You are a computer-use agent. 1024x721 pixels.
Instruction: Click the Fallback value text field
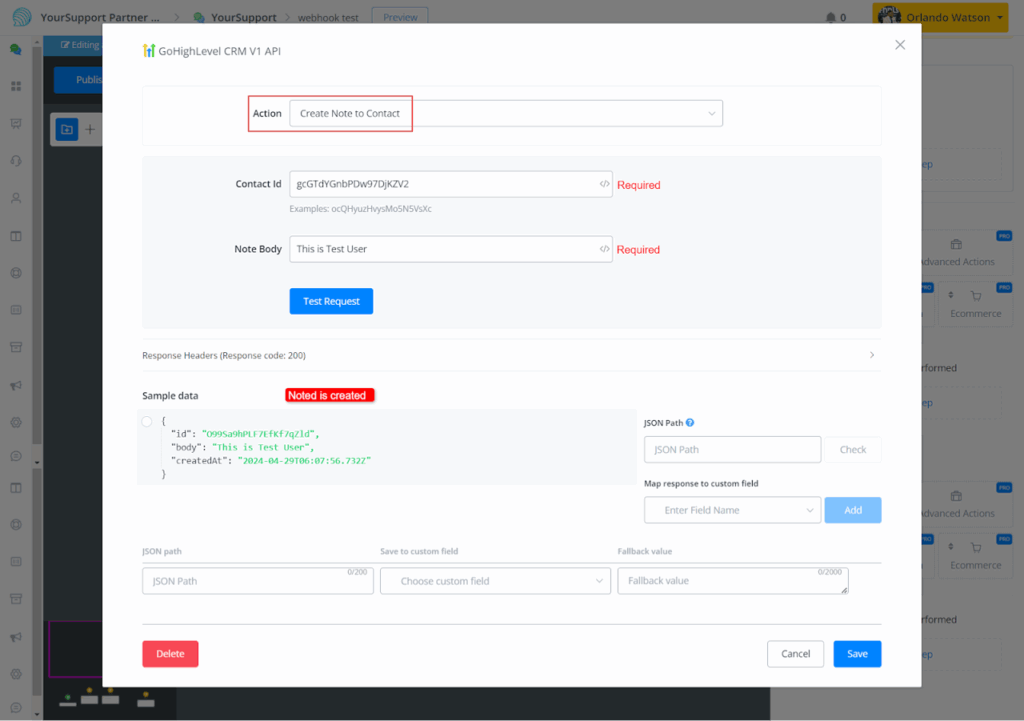(732, 581)
